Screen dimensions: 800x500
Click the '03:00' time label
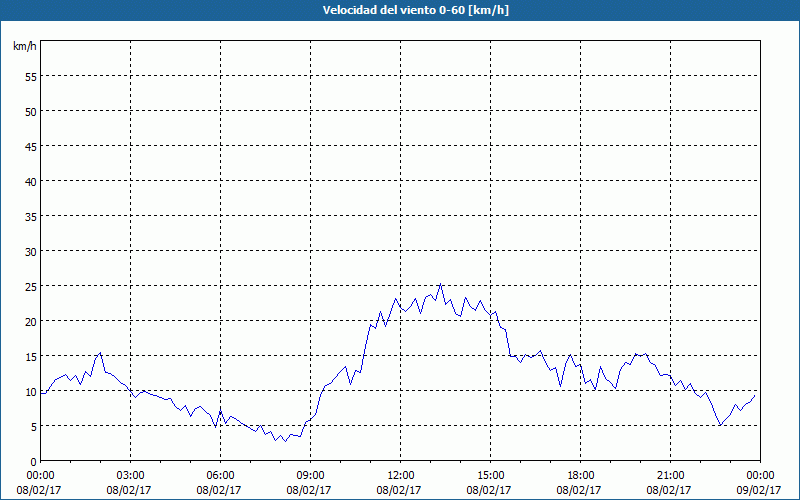[x=130, y=476]
